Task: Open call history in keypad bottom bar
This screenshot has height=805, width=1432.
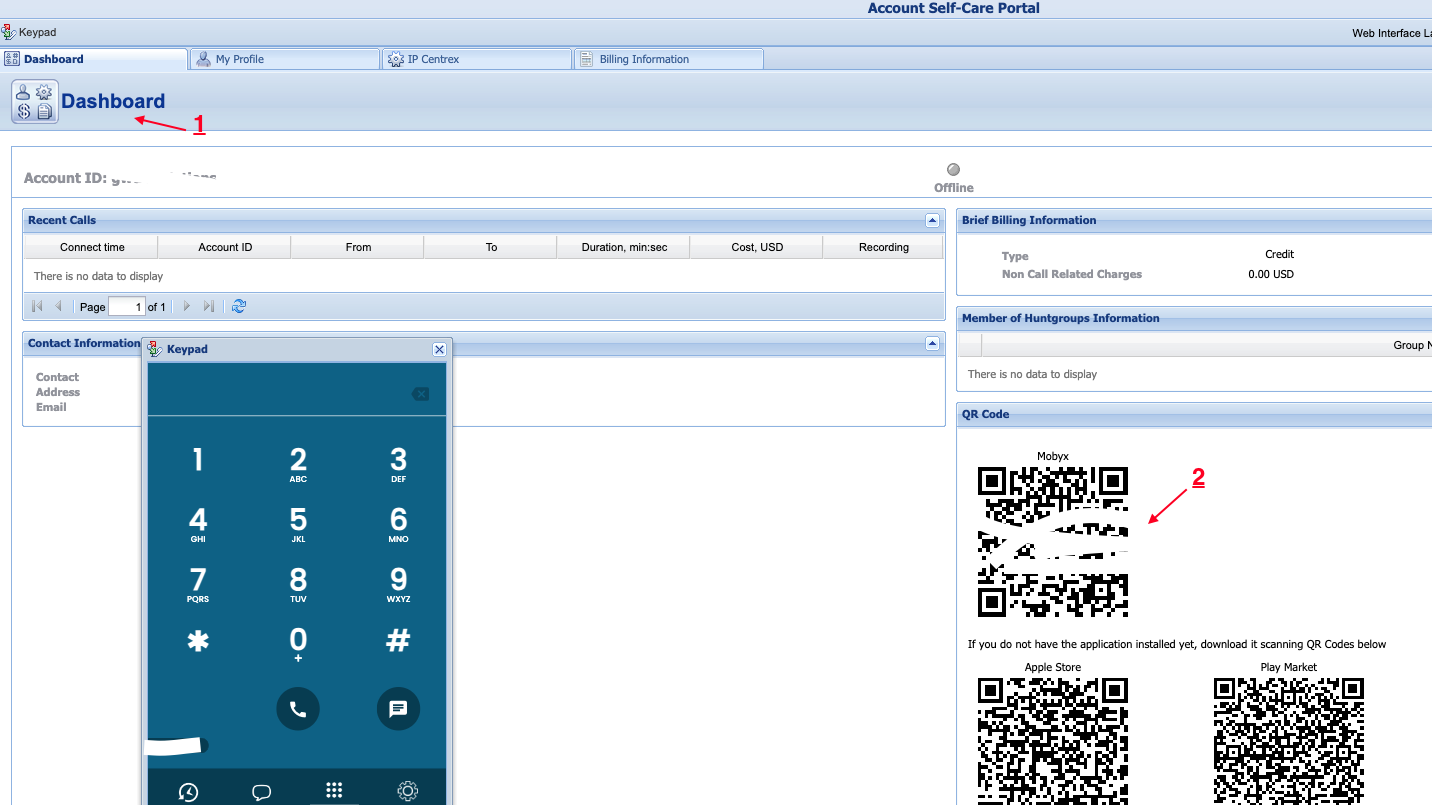Action: coord(188,792)
